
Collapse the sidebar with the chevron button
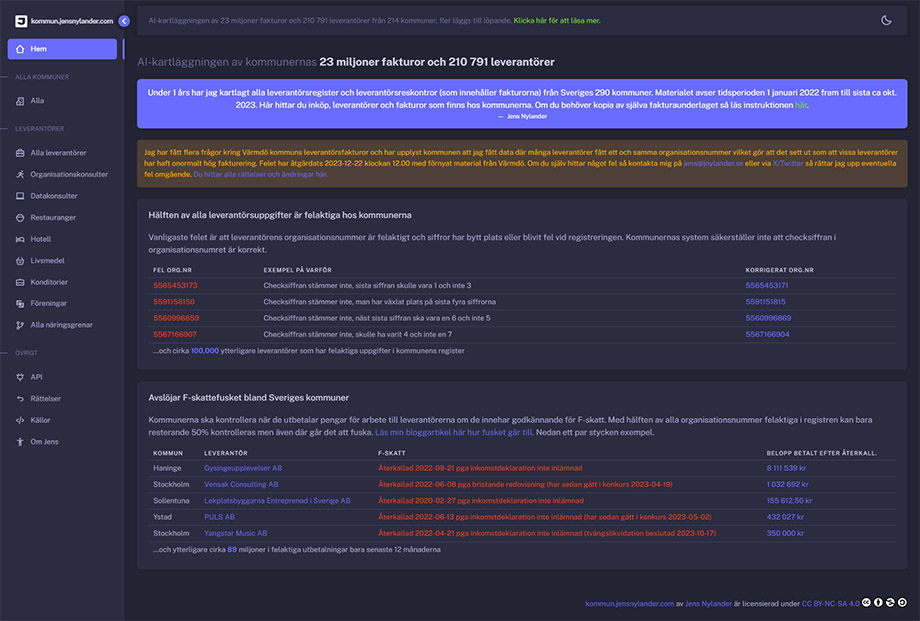pyautogui.click(x=124, y=20)
